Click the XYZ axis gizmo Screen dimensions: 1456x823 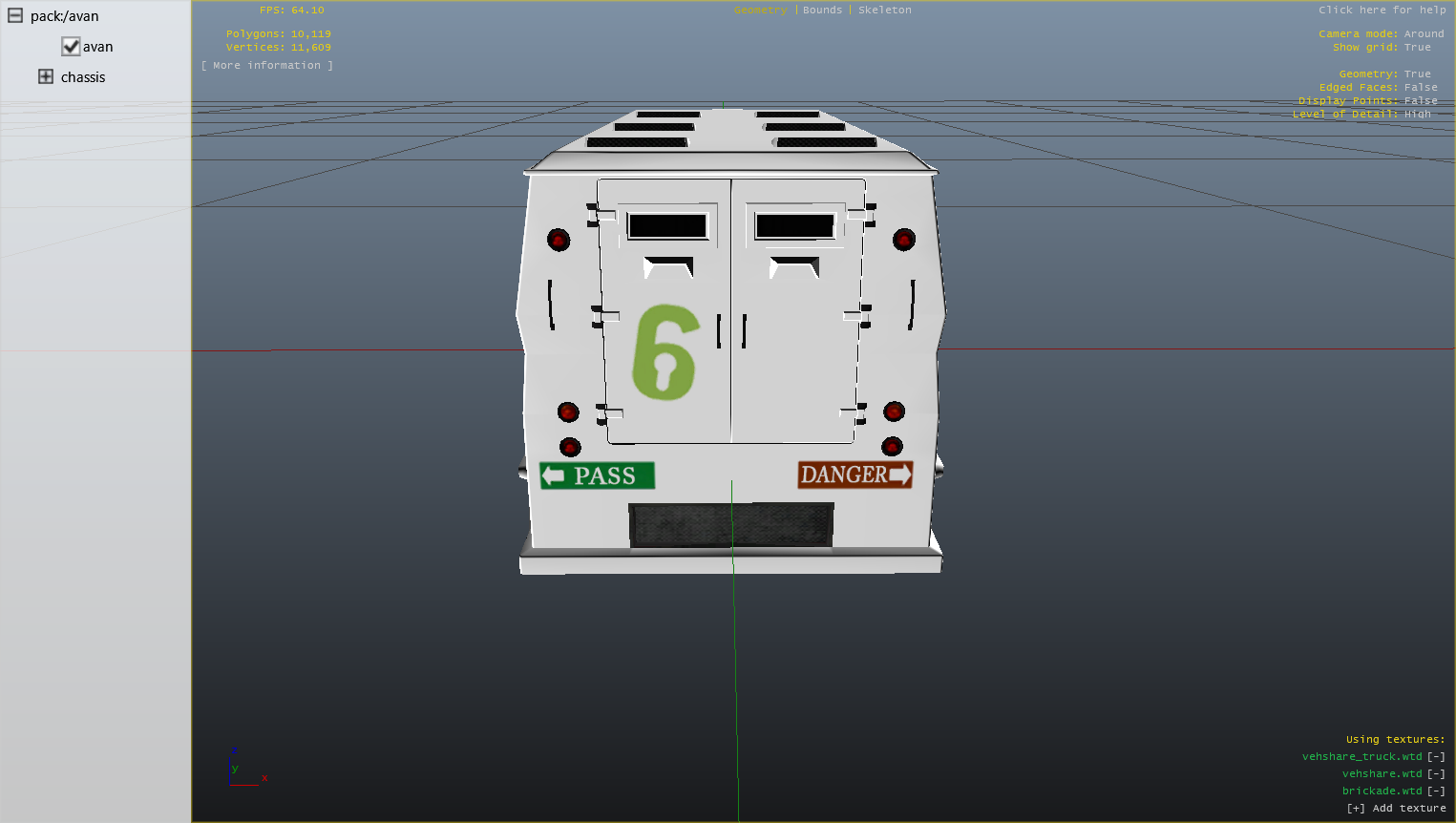245,770
